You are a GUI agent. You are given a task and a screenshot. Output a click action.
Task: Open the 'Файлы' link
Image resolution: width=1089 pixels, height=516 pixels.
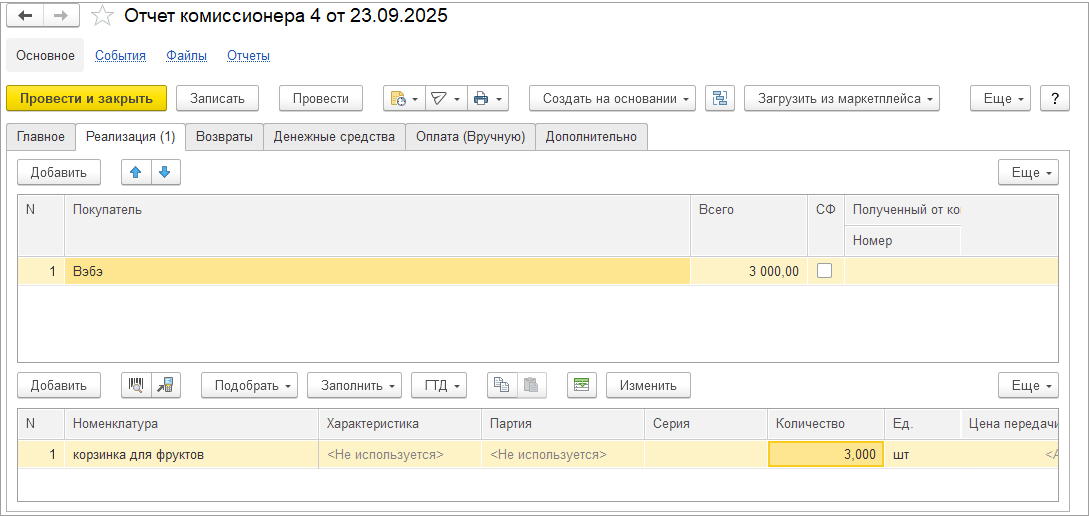click(186, 56)
